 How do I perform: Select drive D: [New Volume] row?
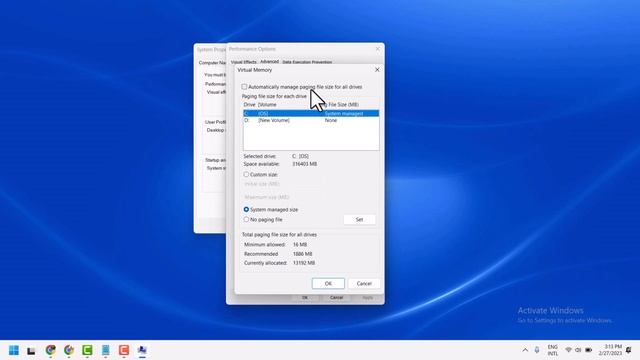311,120
